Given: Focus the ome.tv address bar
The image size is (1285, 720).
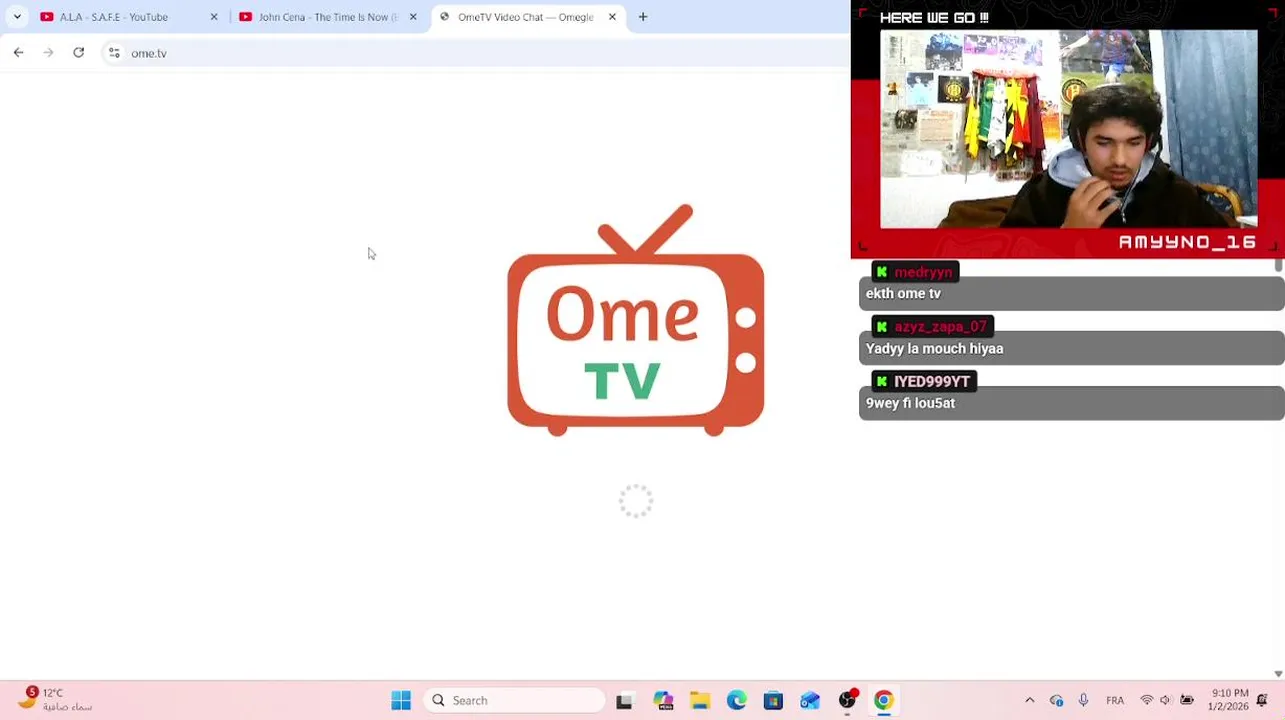Looking at the screenshot, I should (475, 53).
